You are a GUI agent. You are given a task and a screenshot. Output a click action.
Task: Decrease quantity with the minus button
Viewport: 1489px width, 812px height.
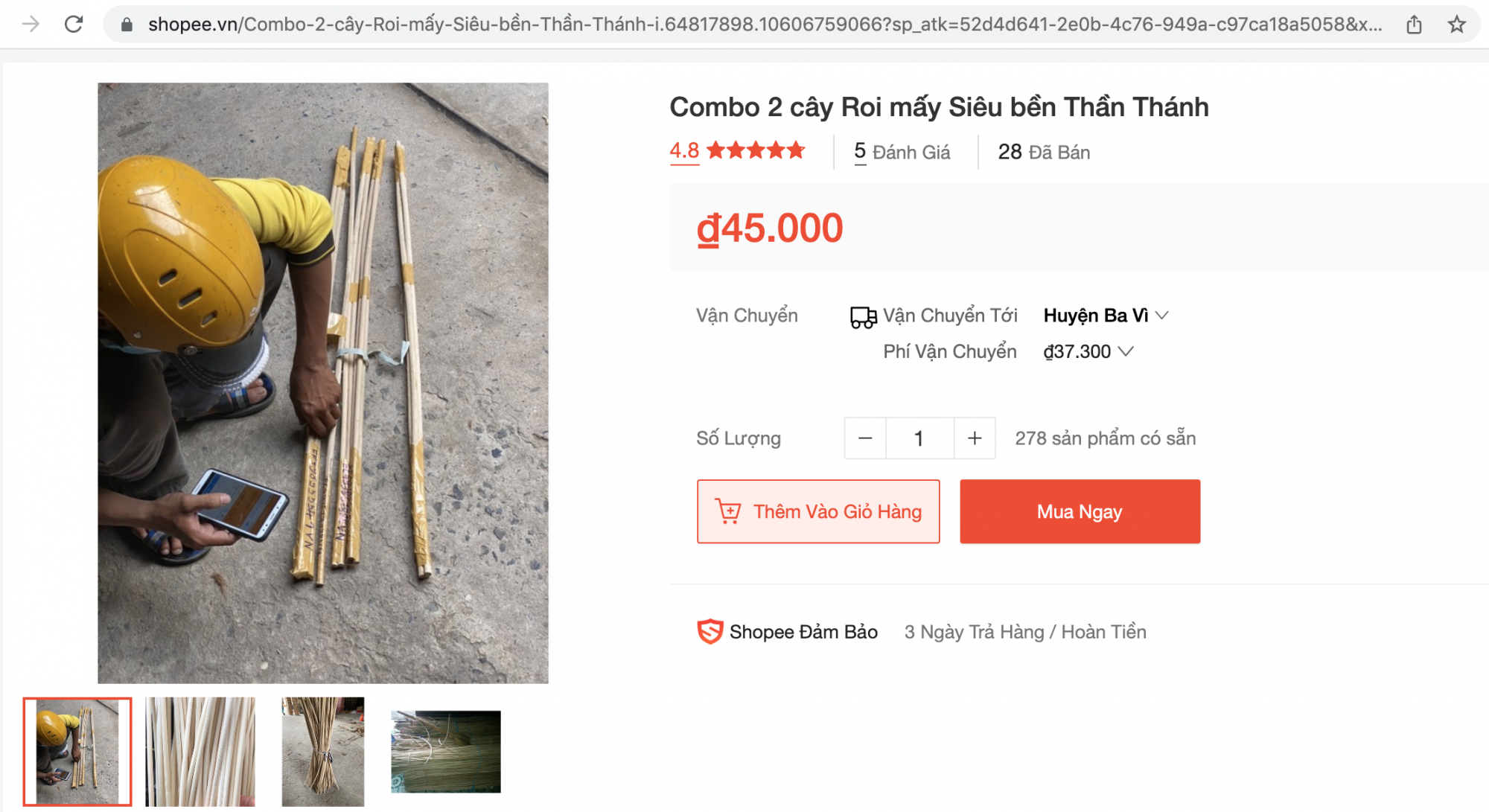click(x=865, y=438)
